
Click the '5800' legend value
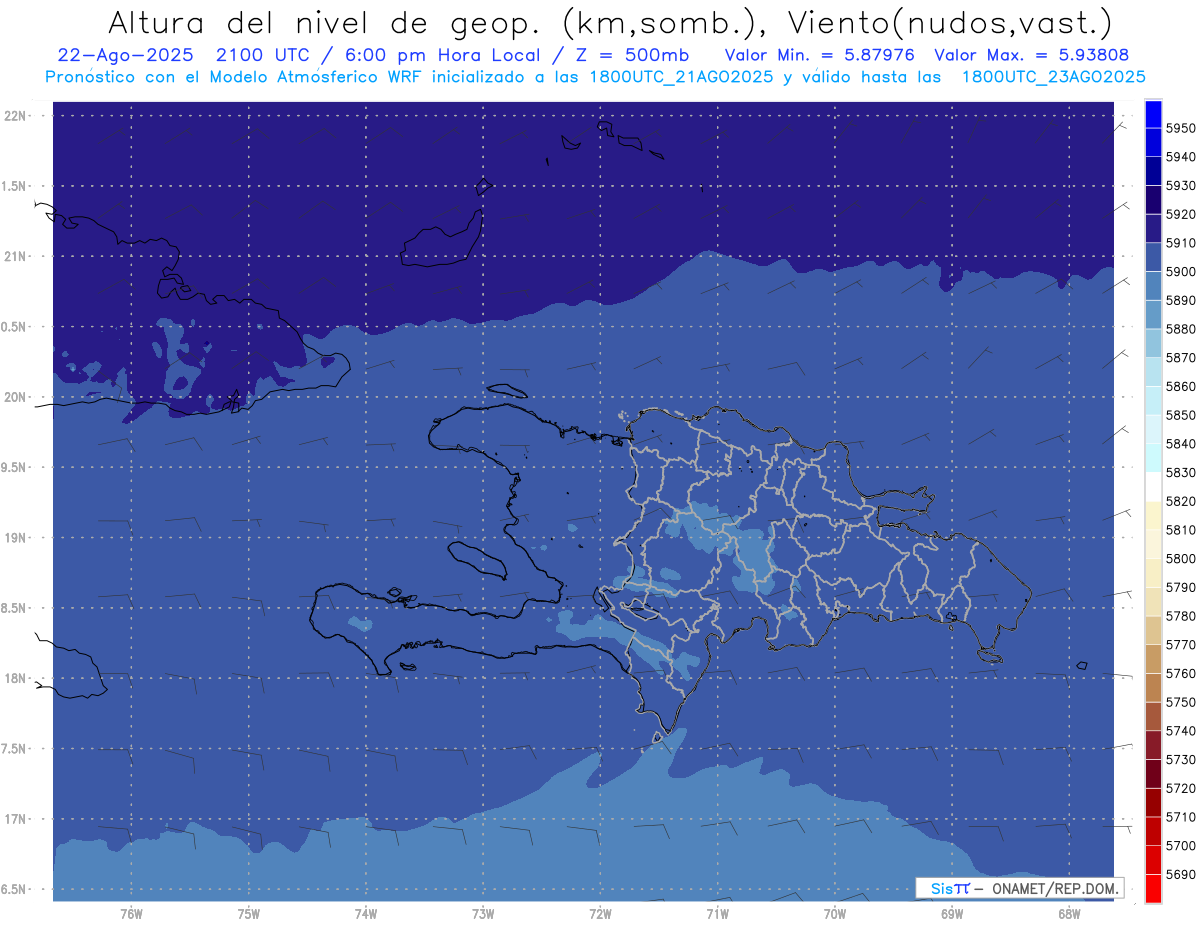coord(1180,558)
